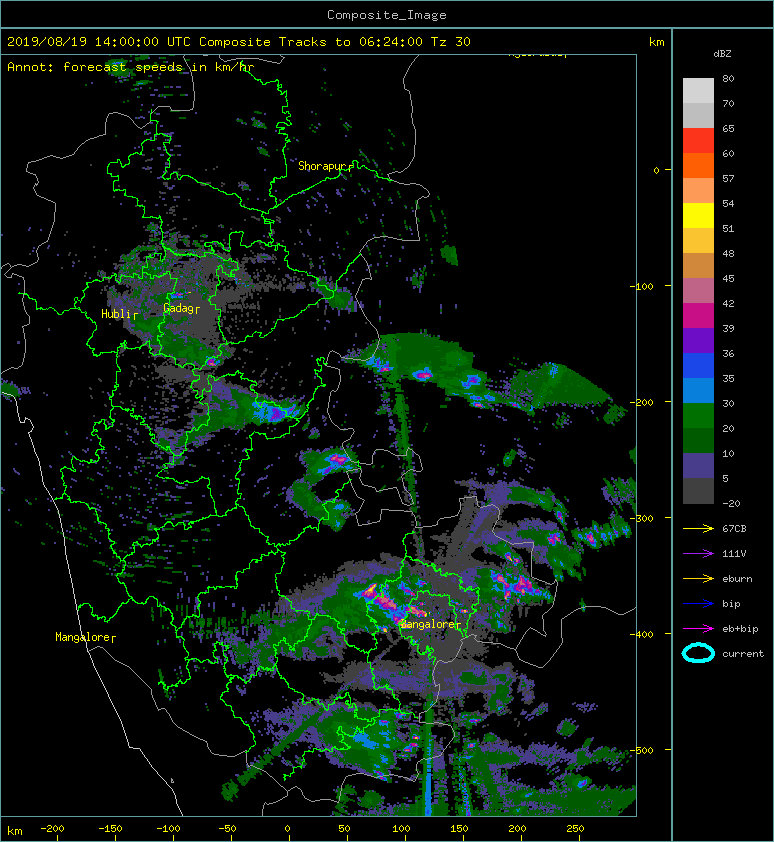Click the current legend label
Screen dimensions: 774x842
pyautogui.click(x=743, y=654)
